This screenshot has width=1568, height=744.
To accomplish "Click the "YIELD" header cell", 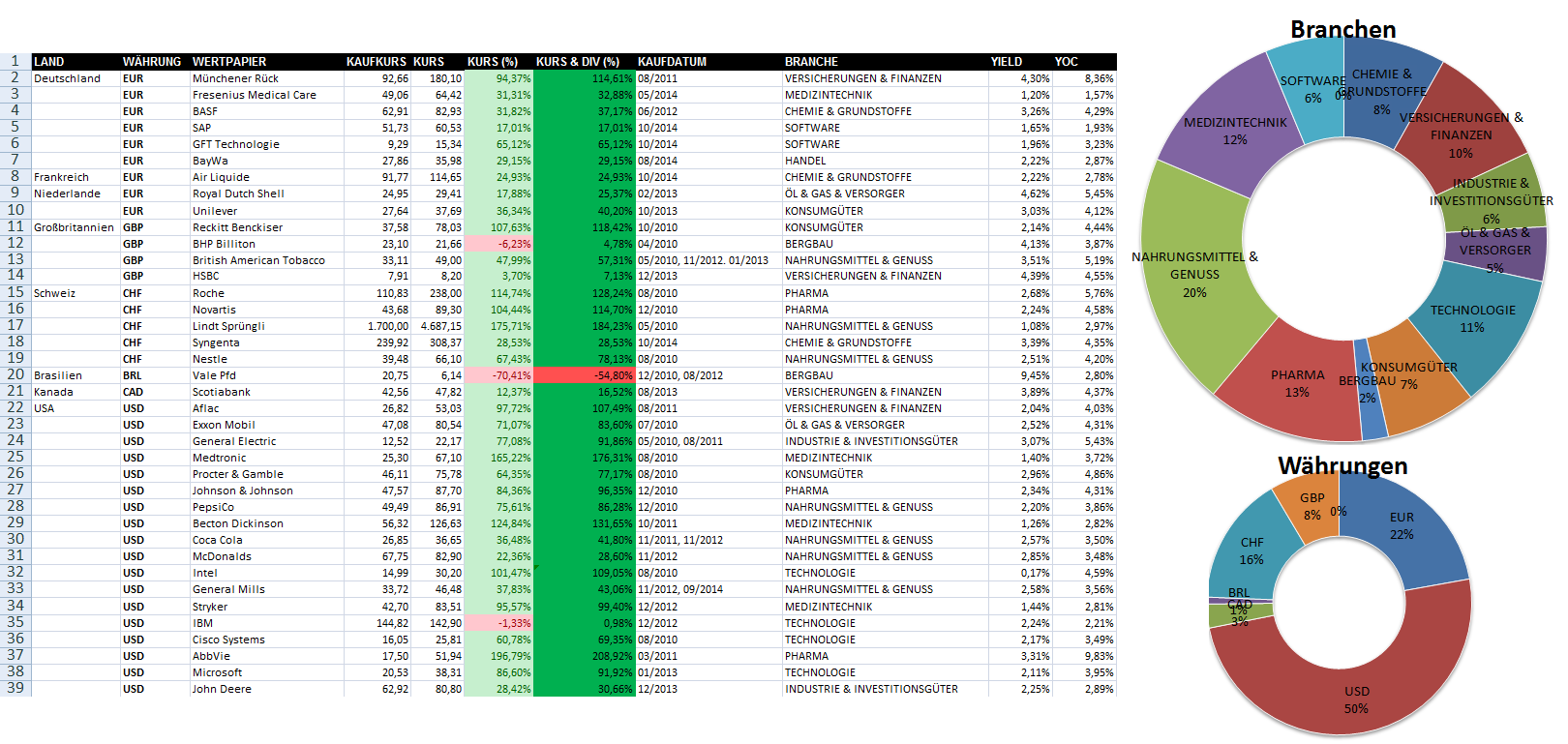I will coord(1020,61).
